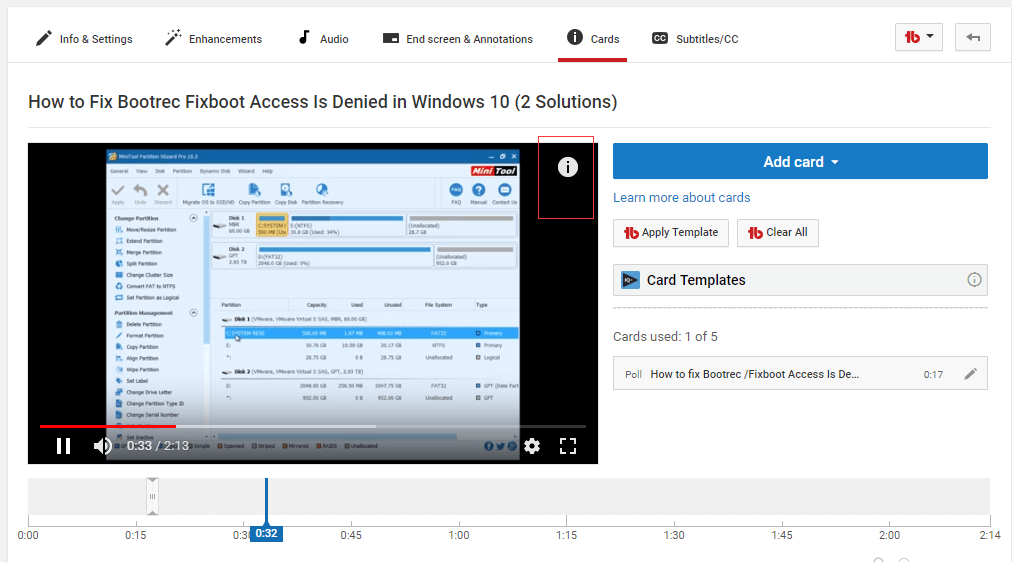Select the Poll card entry in list
The image size is (1012, 562).
pos(800,374)
